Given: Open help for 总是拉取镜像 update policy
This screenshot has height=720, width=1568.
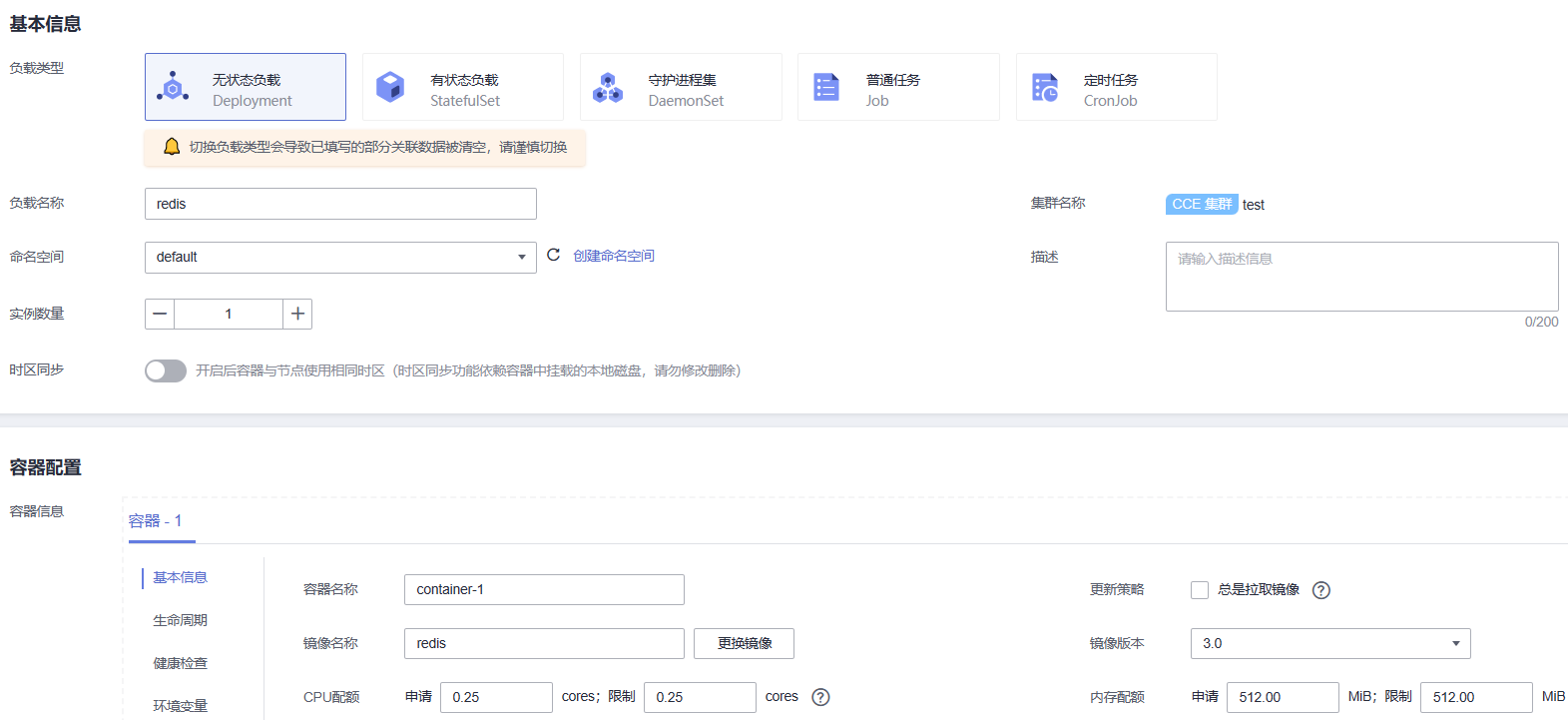Looking at the screenshot, I should pos(1321,590).
